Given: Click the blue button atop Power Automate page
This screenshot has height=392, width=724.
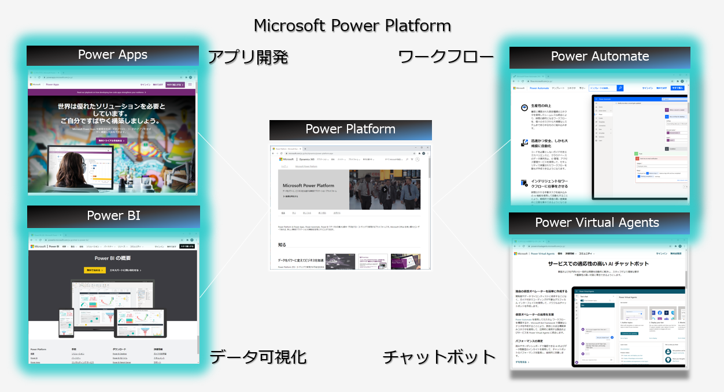Looking at the screenshot, I should (x=677, y=88).
